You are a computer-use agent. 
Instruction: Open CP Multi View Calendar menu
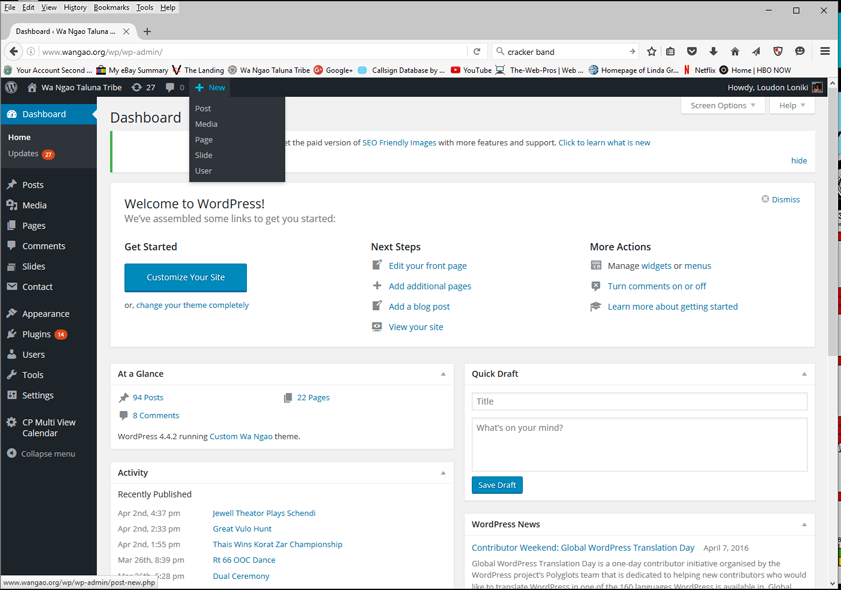(48, 427)
